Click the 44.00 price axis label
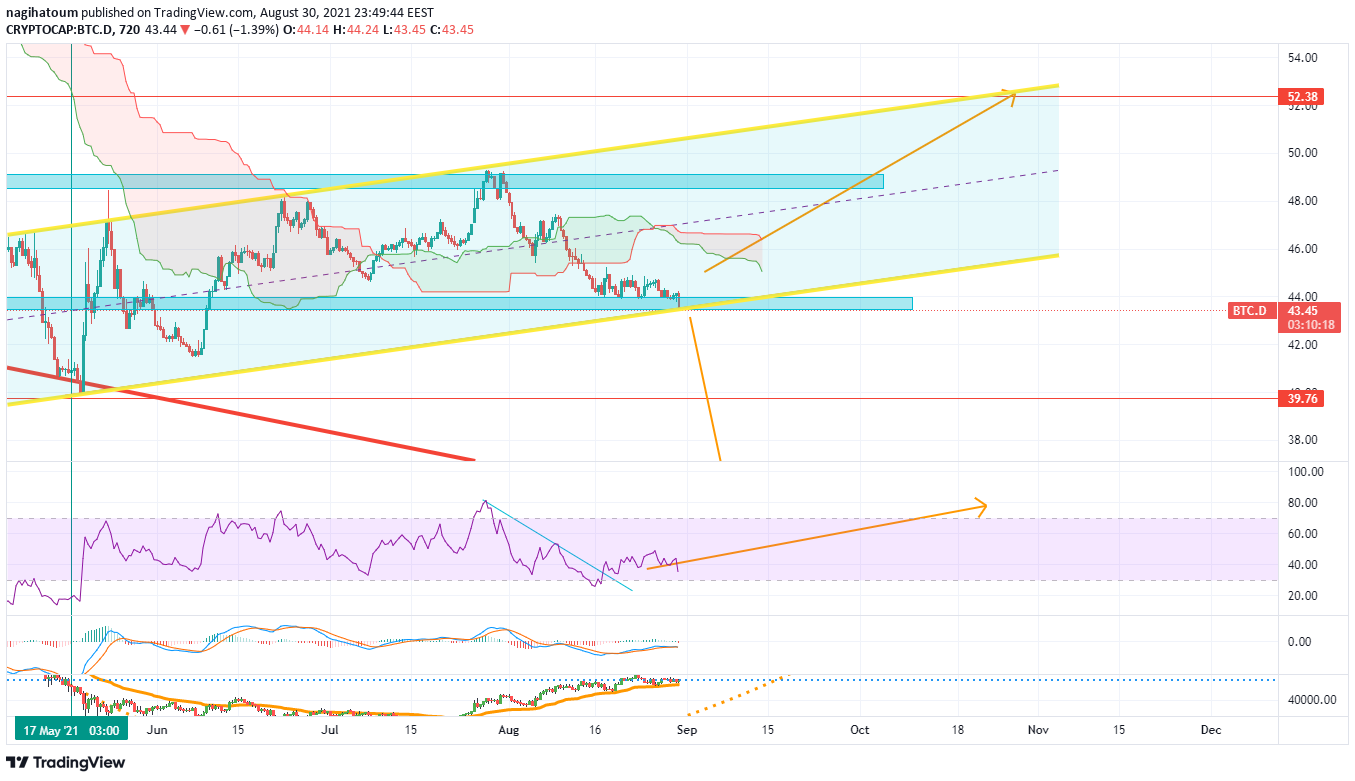Image resolution: width=1355 pixels, height=781 pixels. pyautogui.click(x=1301, y=297)
